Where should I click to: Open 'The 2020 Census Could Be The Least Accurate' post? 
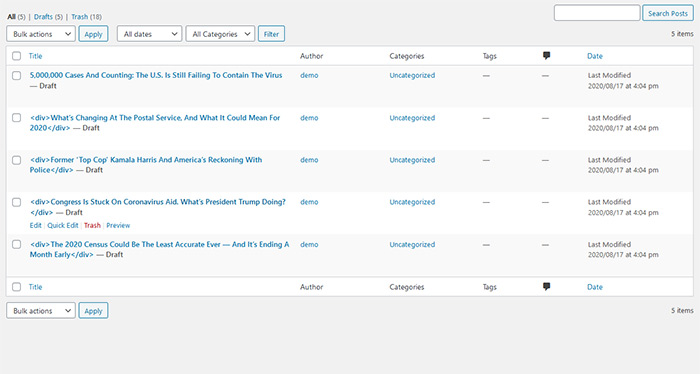pyautogui.click(x=159, y=249)
